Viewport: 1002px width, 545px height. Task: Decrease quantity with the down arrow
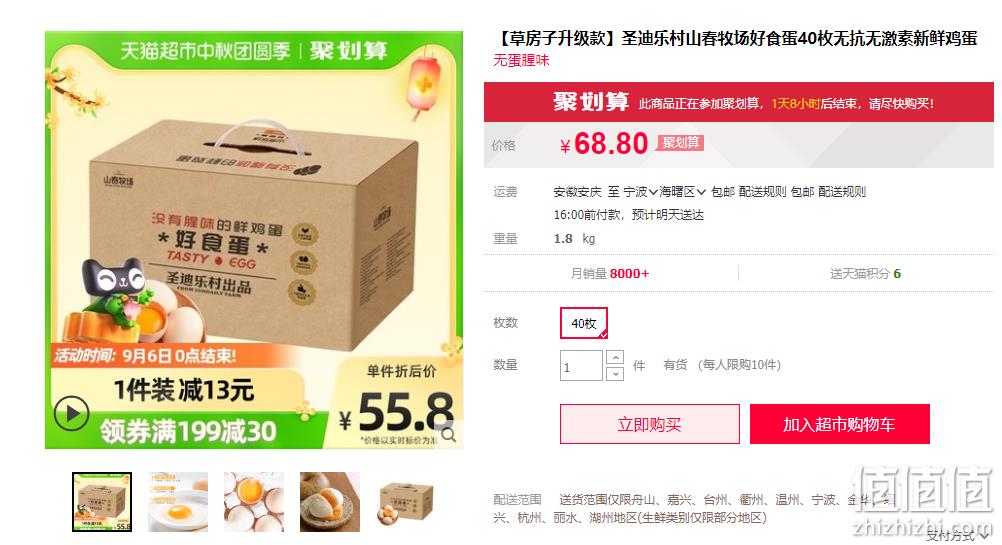click(x=614, y=373)
